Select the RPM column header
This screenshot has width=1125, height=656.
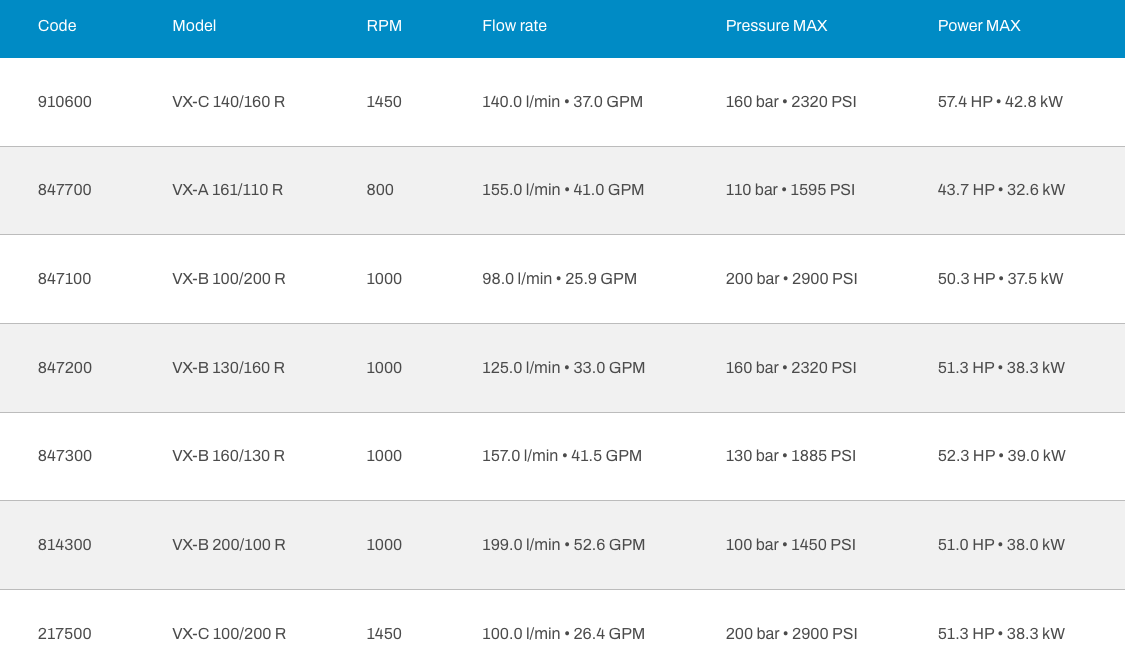384,26
